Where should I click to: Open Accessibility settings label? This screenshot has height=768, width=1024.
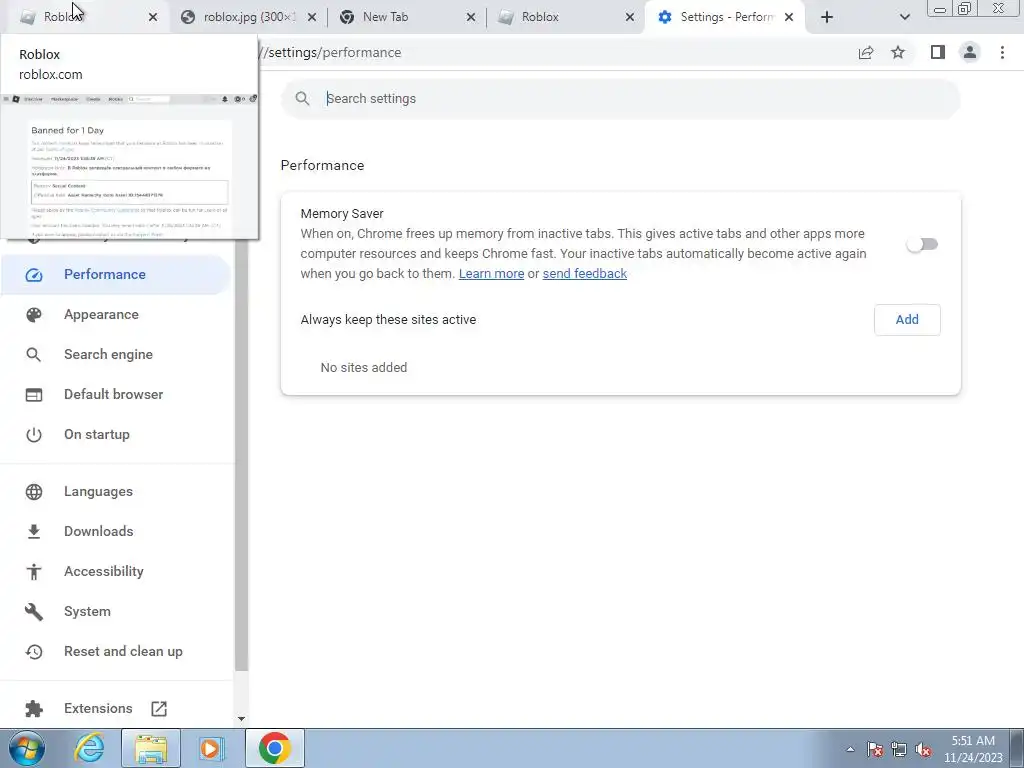[x=104, y=571]
